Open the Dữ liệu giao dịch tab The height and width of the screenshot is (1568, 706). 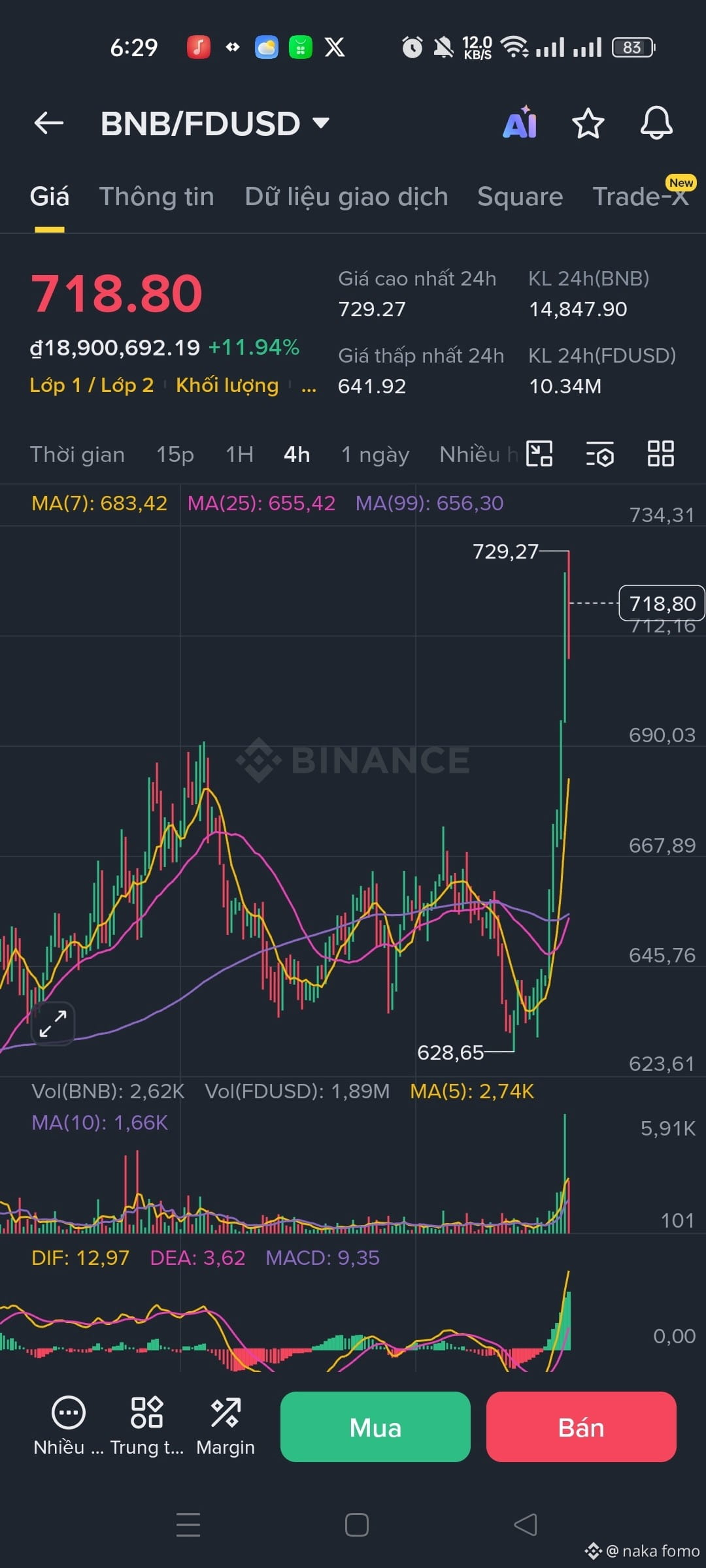[346, 197]
